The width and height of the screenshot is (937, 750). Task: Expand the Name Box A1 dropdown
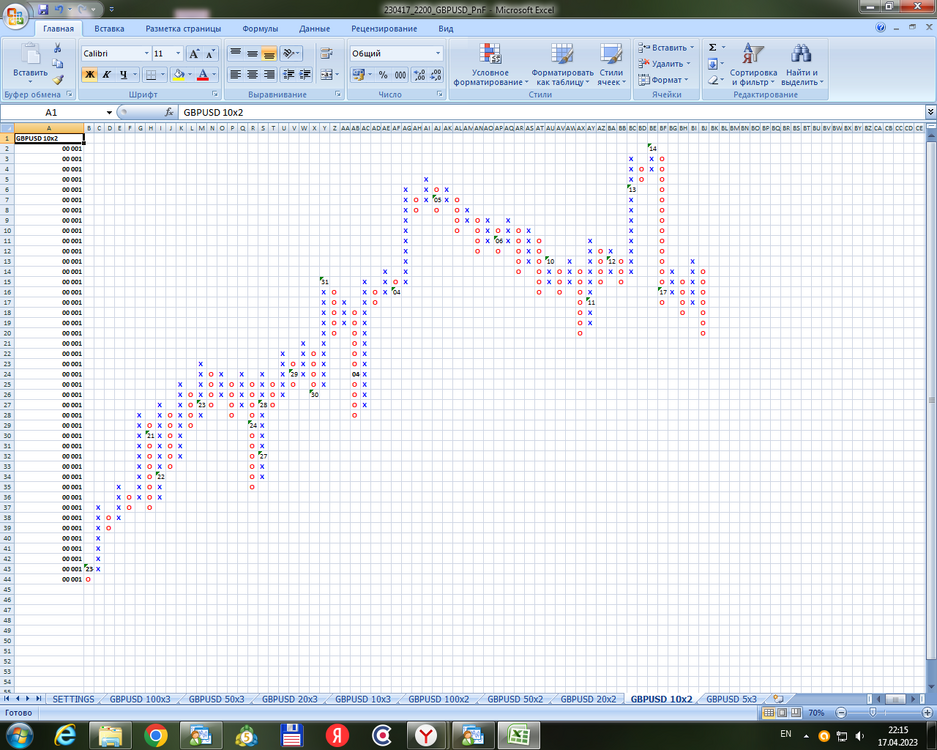pyautogui.click(x=109, y=112)
